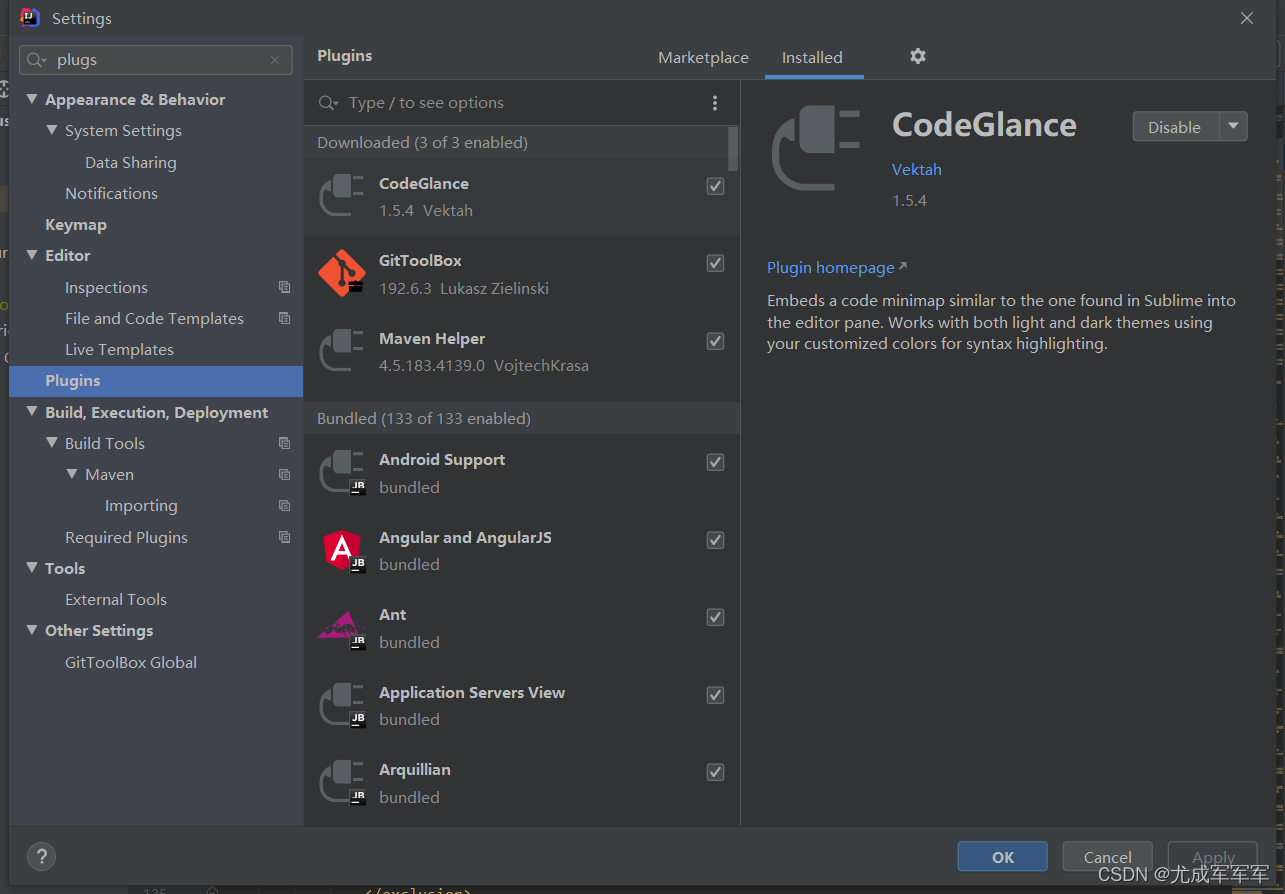Click the Maven Helper plug icon
The height and width of the screenshot is (894, 1285).
coord(342,351)
